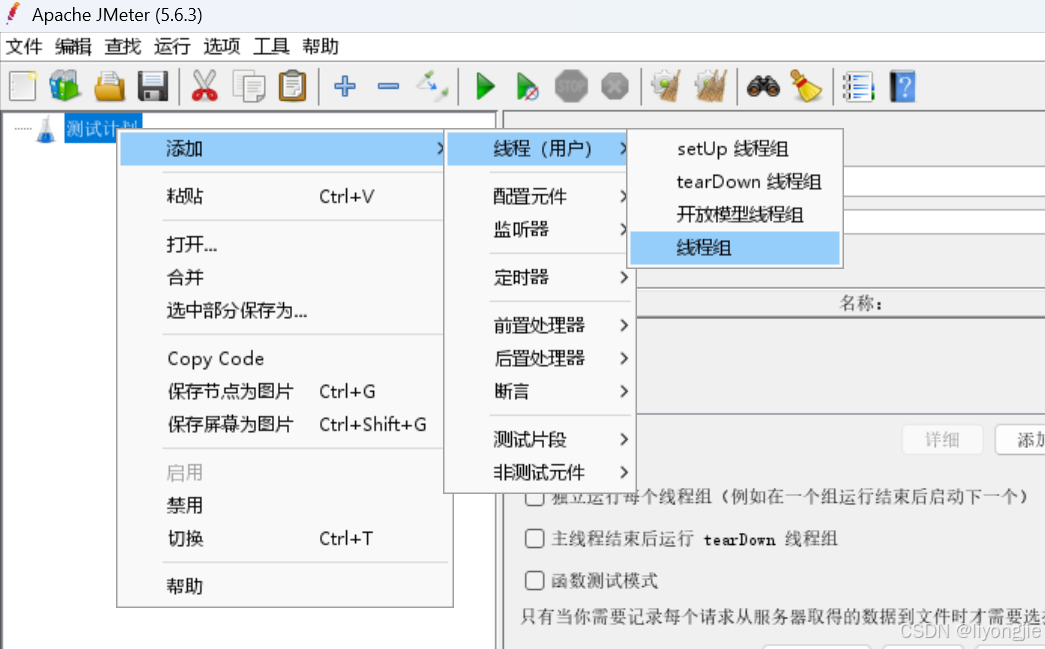
Task: Expand 监听器 submenu
Action: tap(538, 229)
